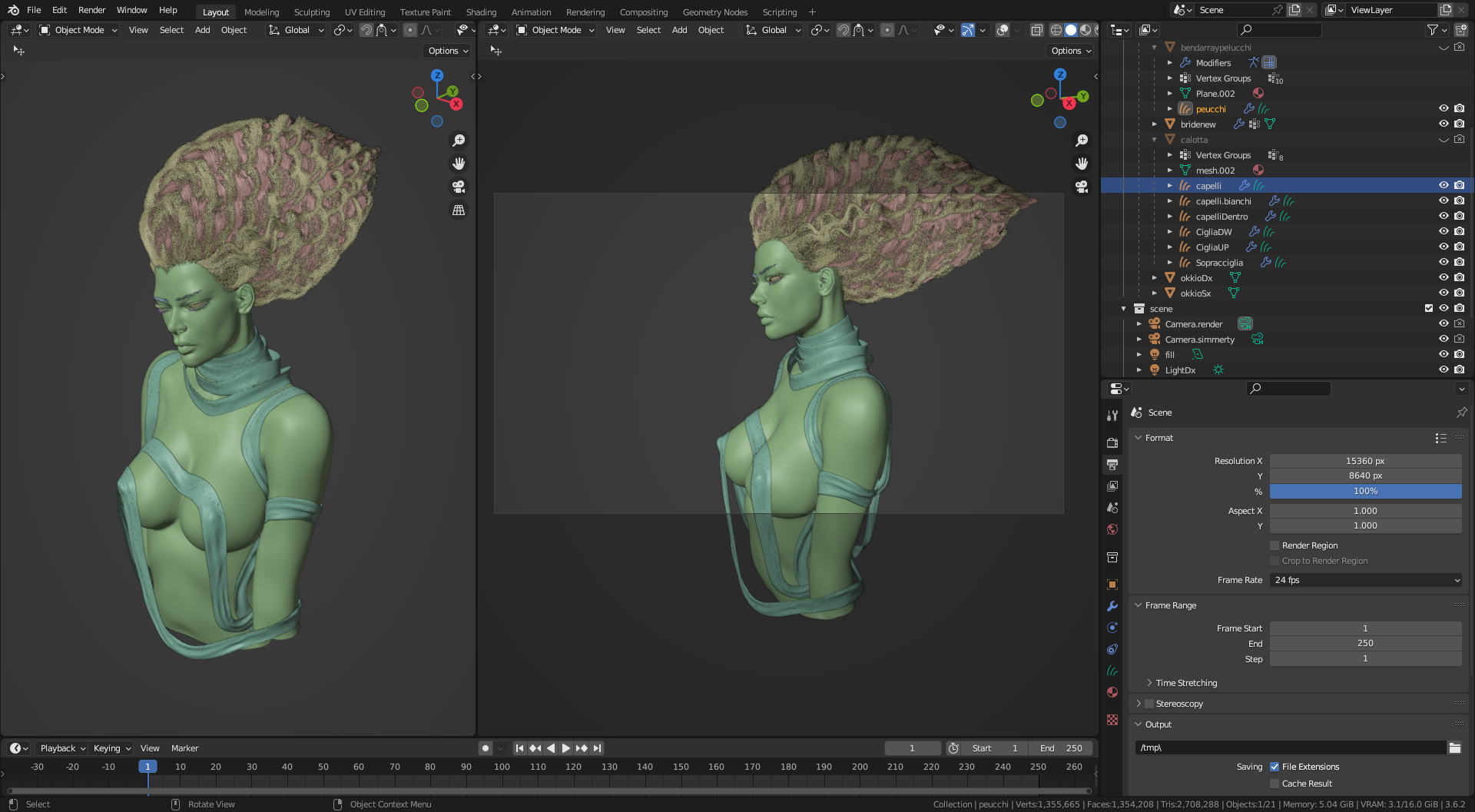Enable Cache Result checkbox
This screenshot has width=1475, height=812.
(1274, 784)
